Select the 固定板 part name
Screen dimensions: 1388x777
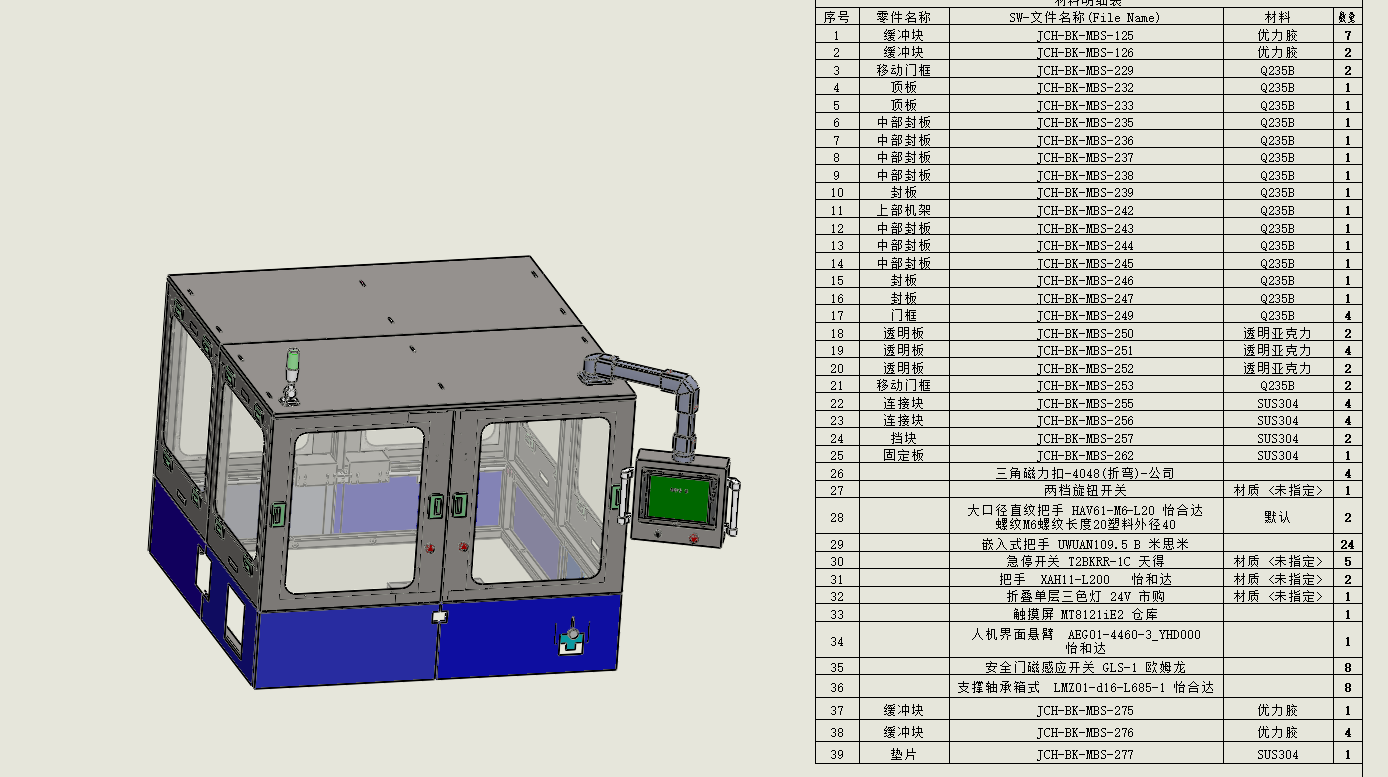pos(904,455)
